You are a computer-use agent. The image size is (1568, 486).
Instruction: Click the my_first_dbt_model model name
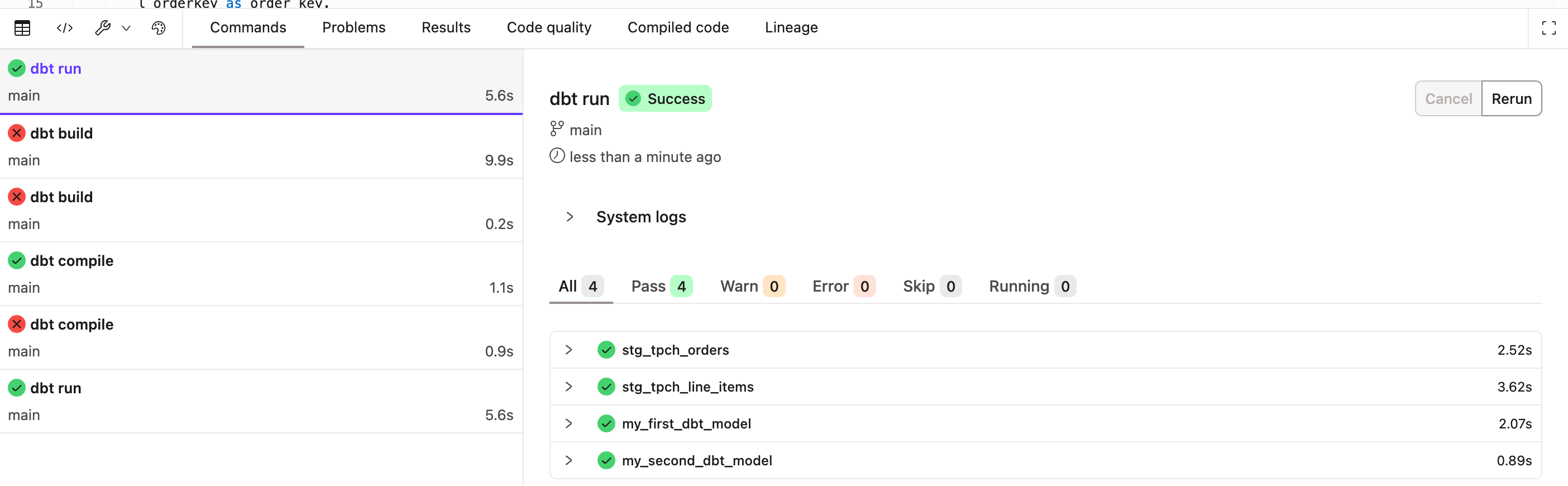686,424
